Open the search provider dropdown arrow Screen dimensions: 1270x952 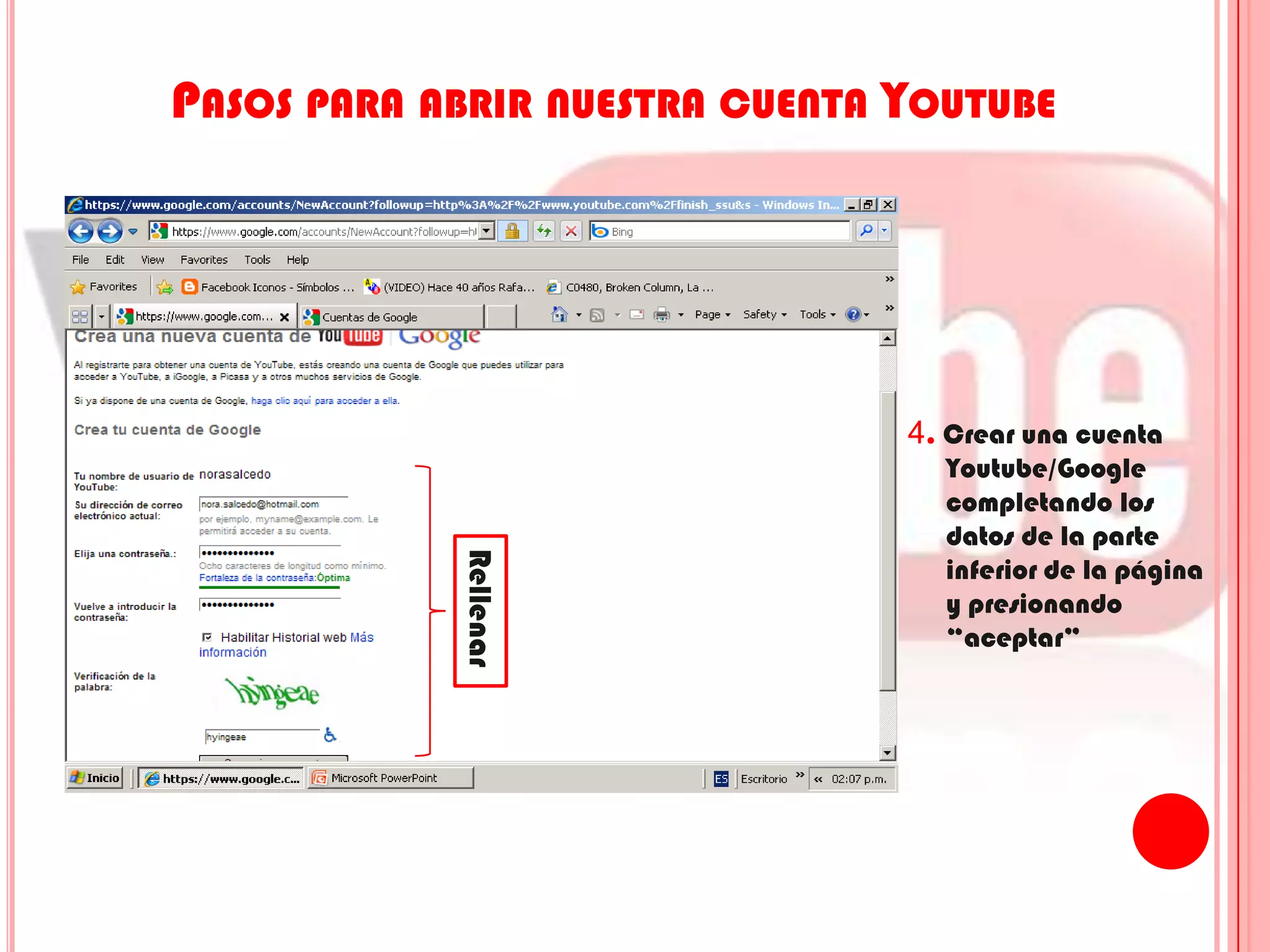(x=884, y=231)
